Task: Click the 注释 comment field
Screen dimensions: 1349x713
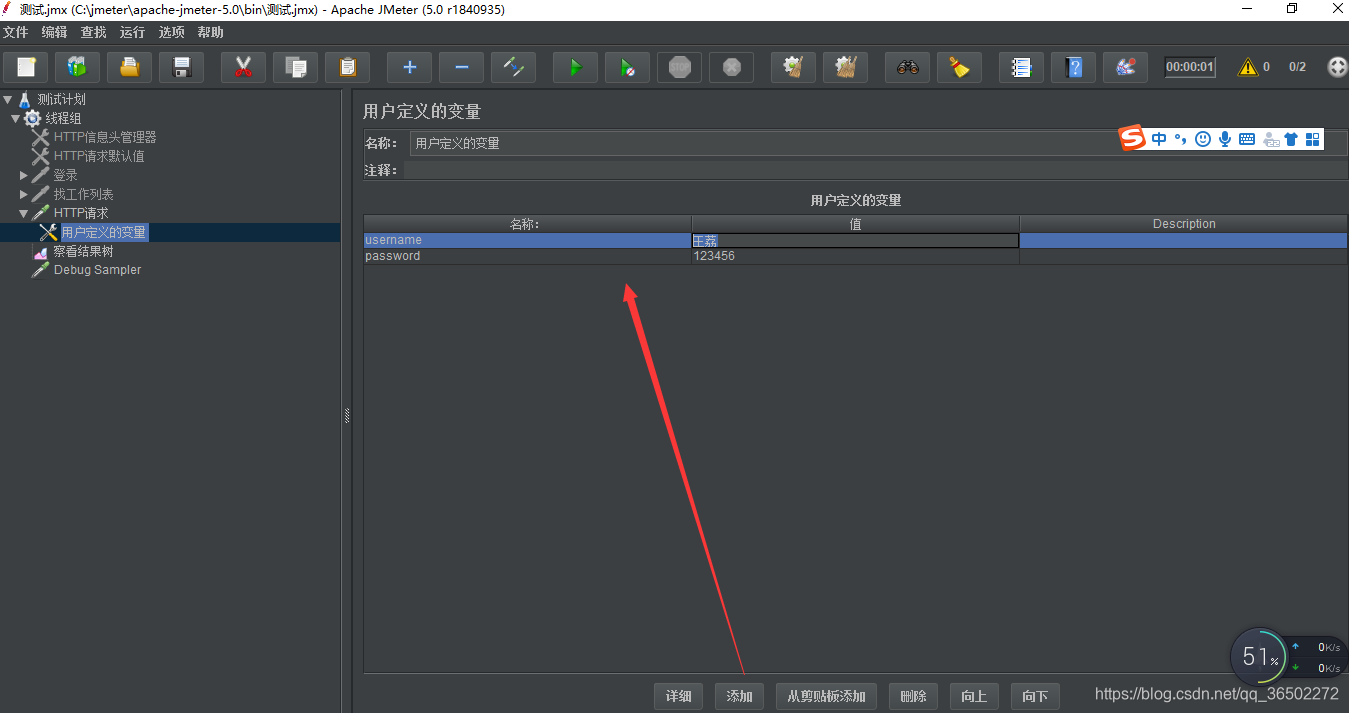Action: pos(876,170)
